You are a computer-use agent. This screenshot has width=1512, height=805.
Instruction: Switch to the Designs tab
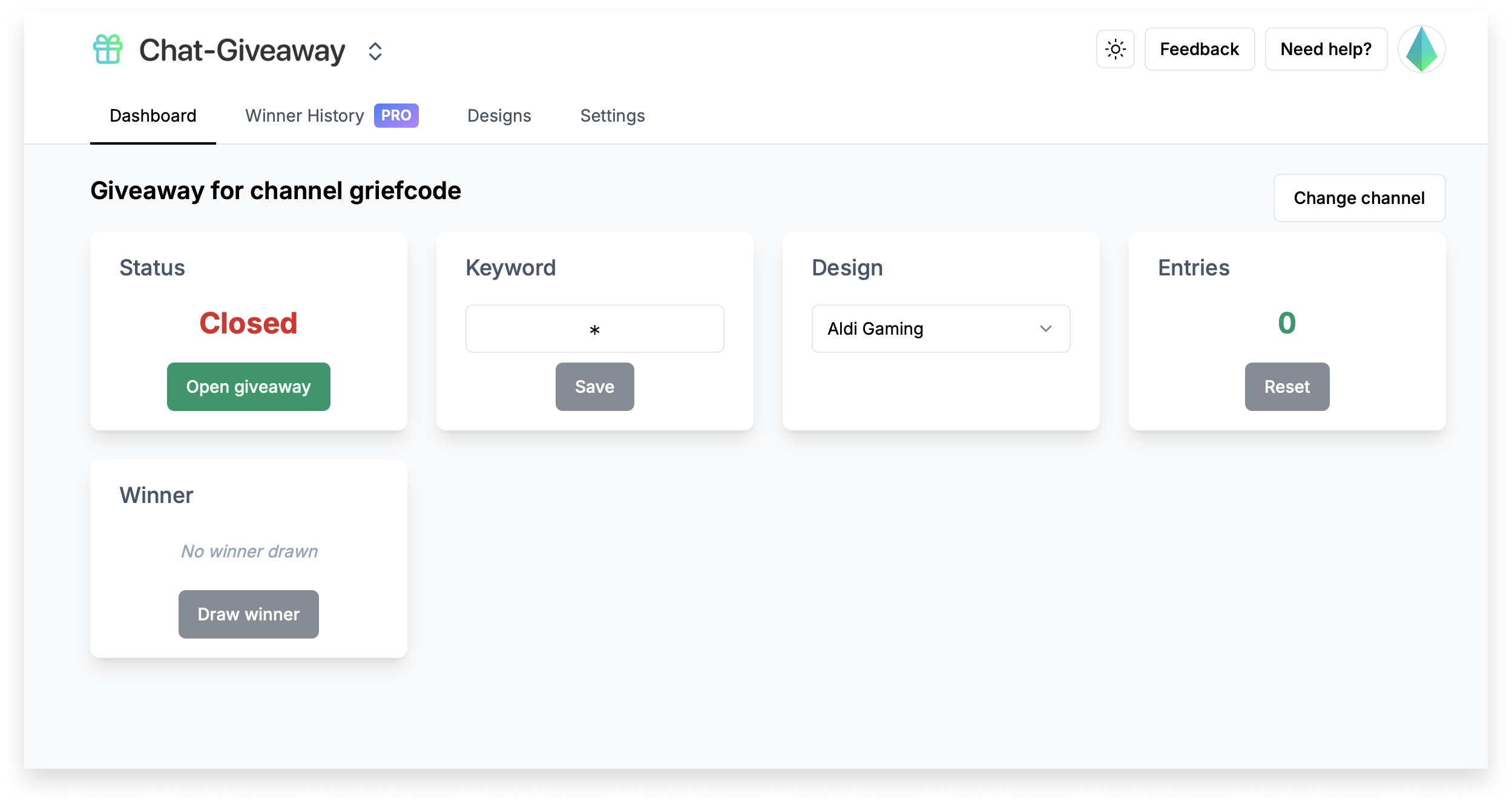tap(499, 115)
